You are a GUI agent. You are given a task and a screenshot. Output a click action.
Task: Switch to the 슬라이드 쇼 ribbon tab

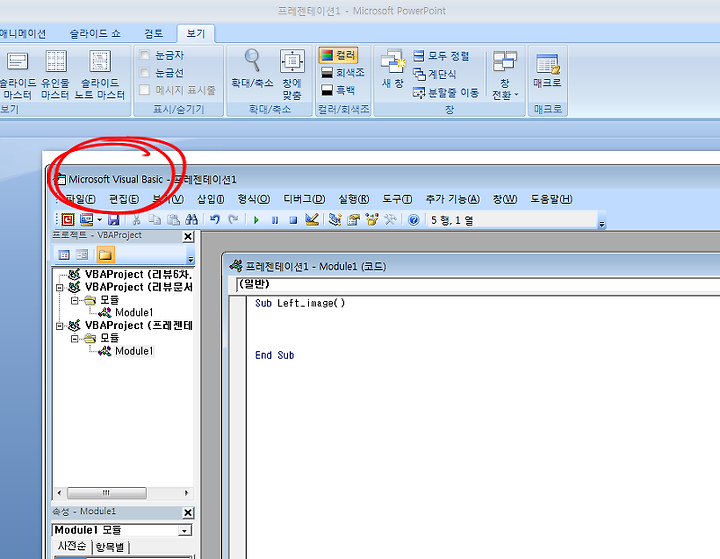(95, 34)
